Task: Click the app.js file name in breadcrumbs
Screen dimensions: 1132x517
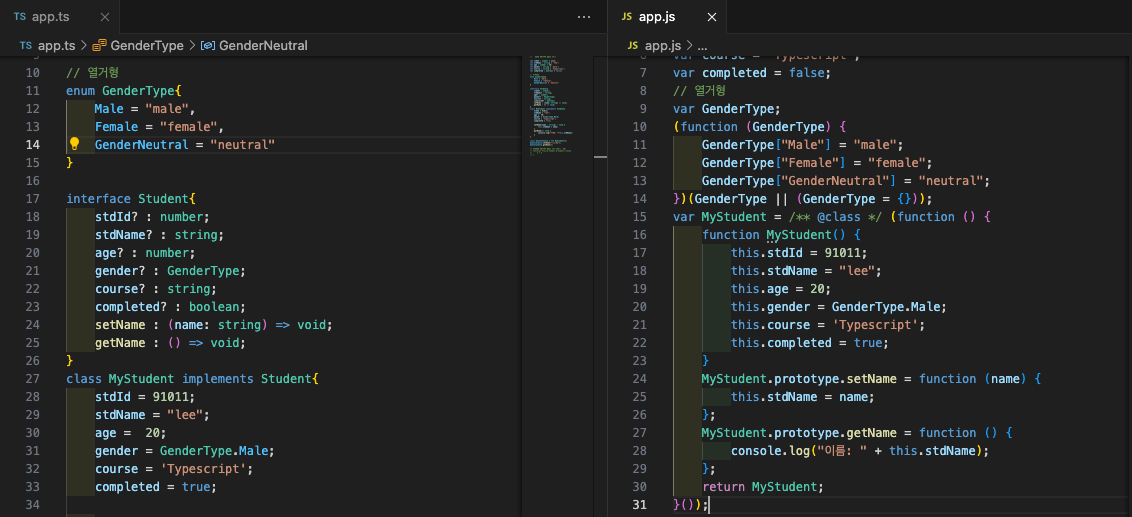Action: 663,46
